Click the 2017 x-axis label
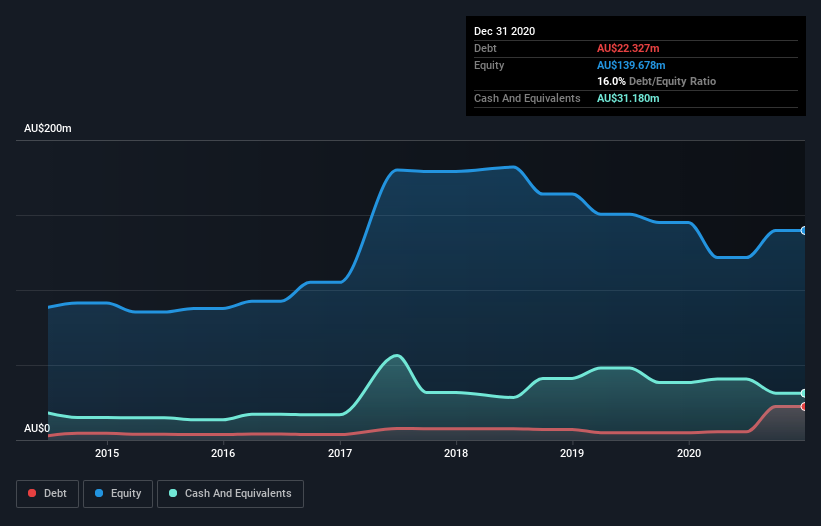This screenshot has height=526, width=821. 340,453
